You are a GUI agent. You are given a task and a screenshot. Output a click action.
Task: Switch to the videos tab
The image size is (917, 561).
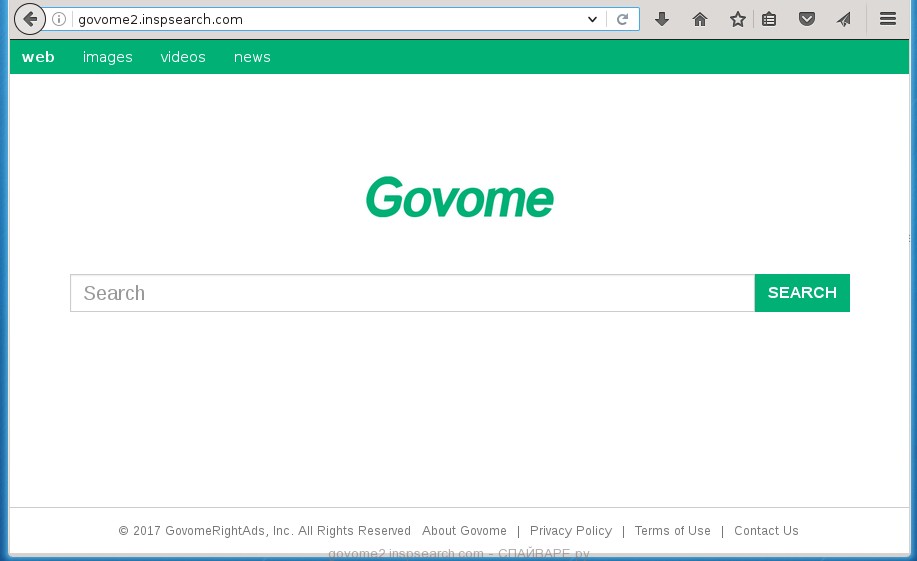click(183, 57)
